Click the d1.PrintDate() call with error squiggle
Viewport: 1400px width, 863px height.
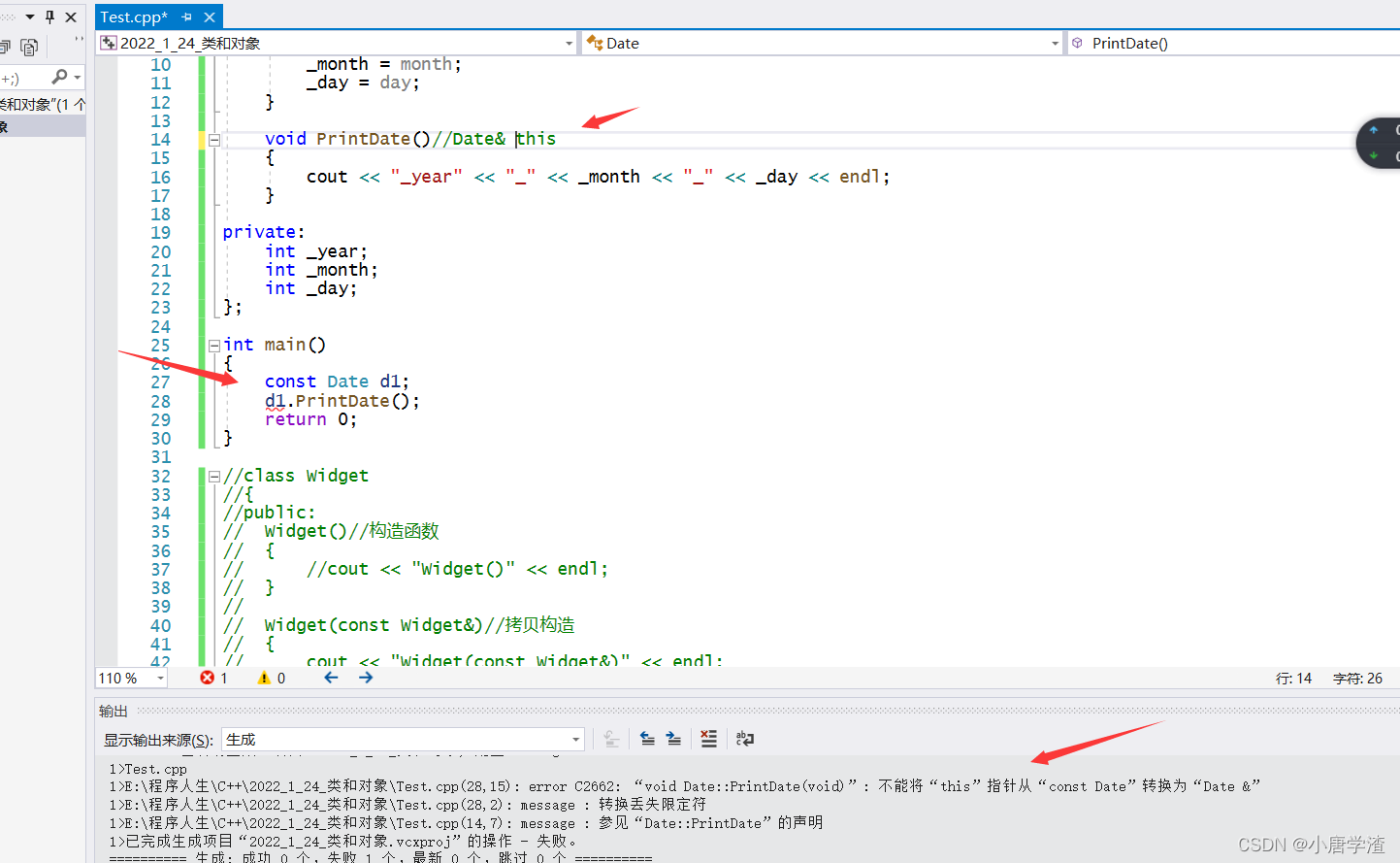pos(342,401)
